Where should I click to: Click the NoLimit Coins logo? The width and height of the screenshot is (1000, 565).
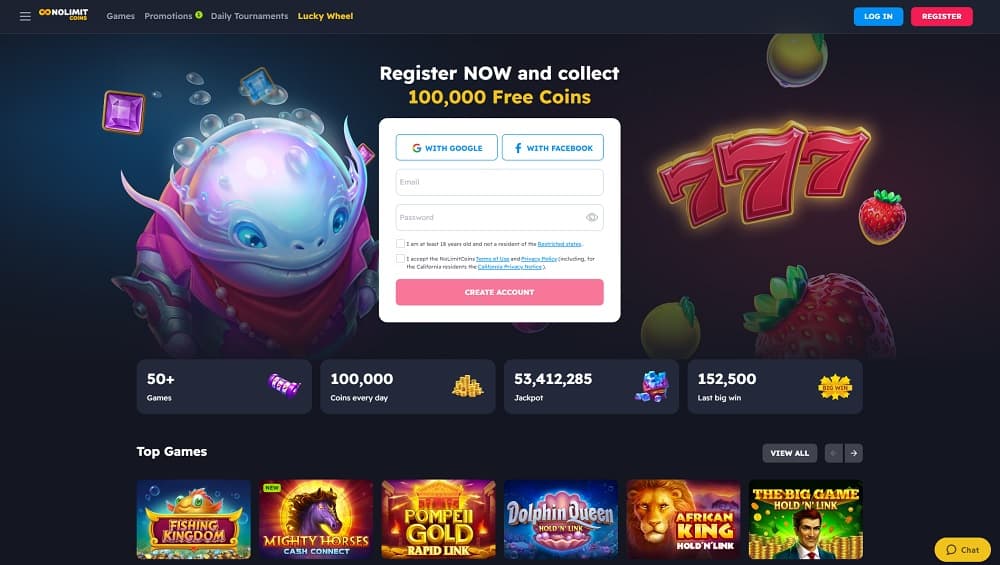(63, 14)
